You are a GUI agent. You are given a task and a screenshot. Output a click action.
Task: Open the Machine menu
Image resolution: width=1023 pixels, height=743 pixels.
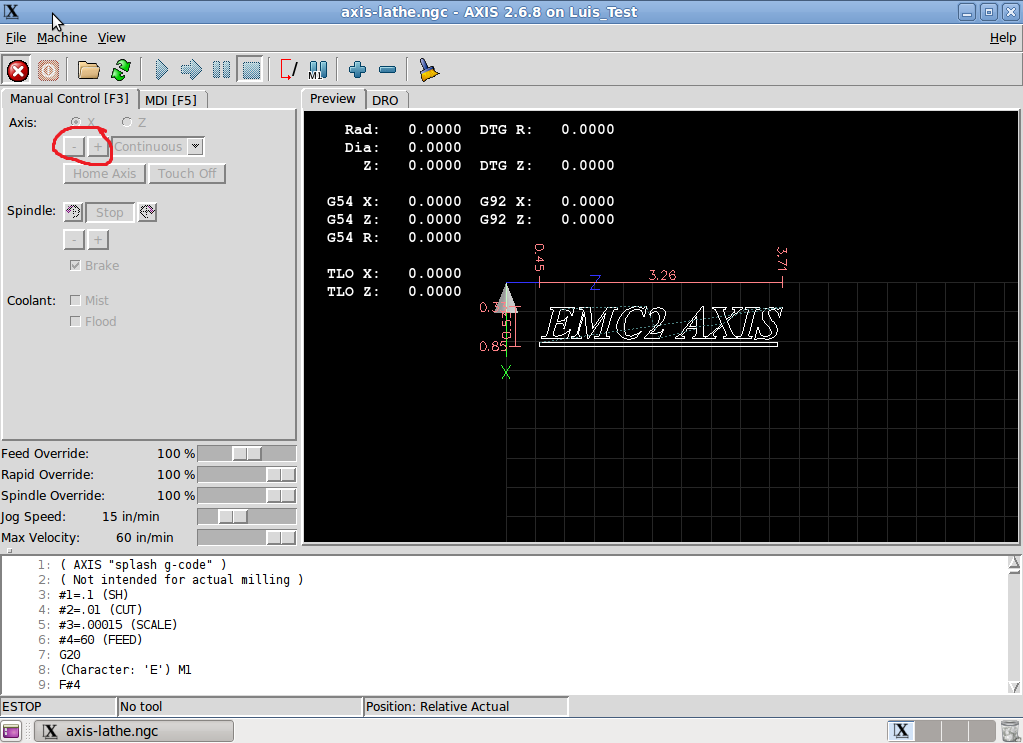pos(62,37)
